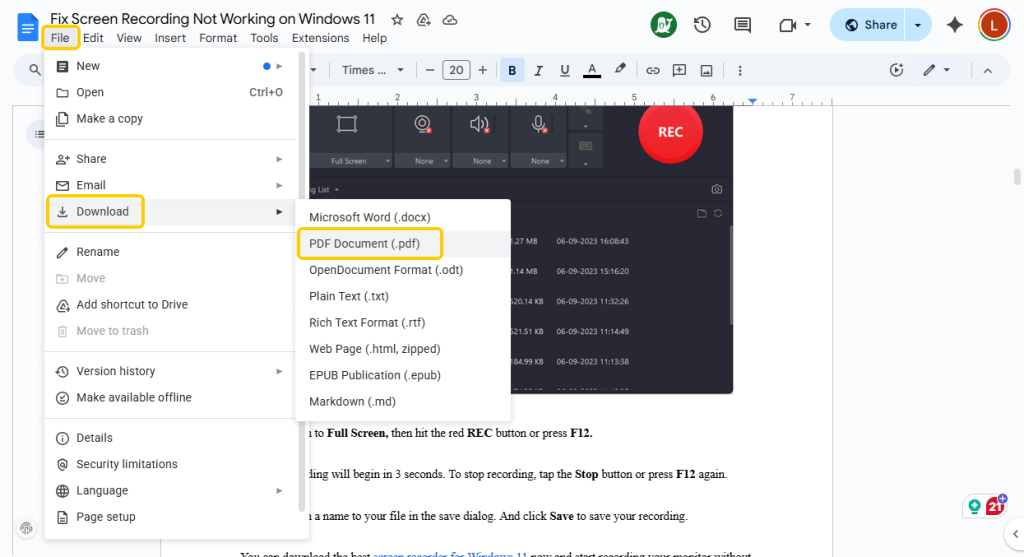Choose Open from File menu

pyautogui.click(x=170, y=92)
